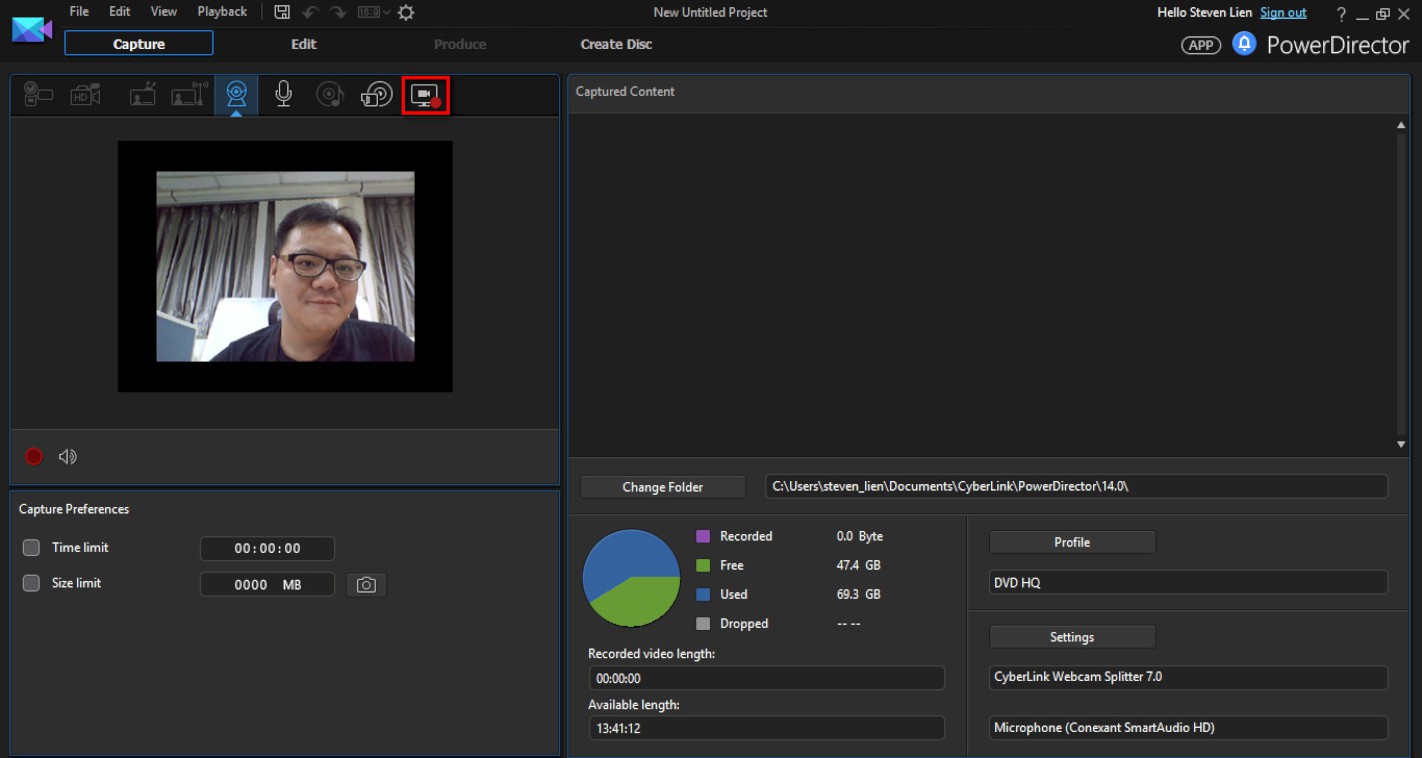Open the screen recorder capture icon
The width and height of the screenshot is (1422, 758).
click(425, 95)
